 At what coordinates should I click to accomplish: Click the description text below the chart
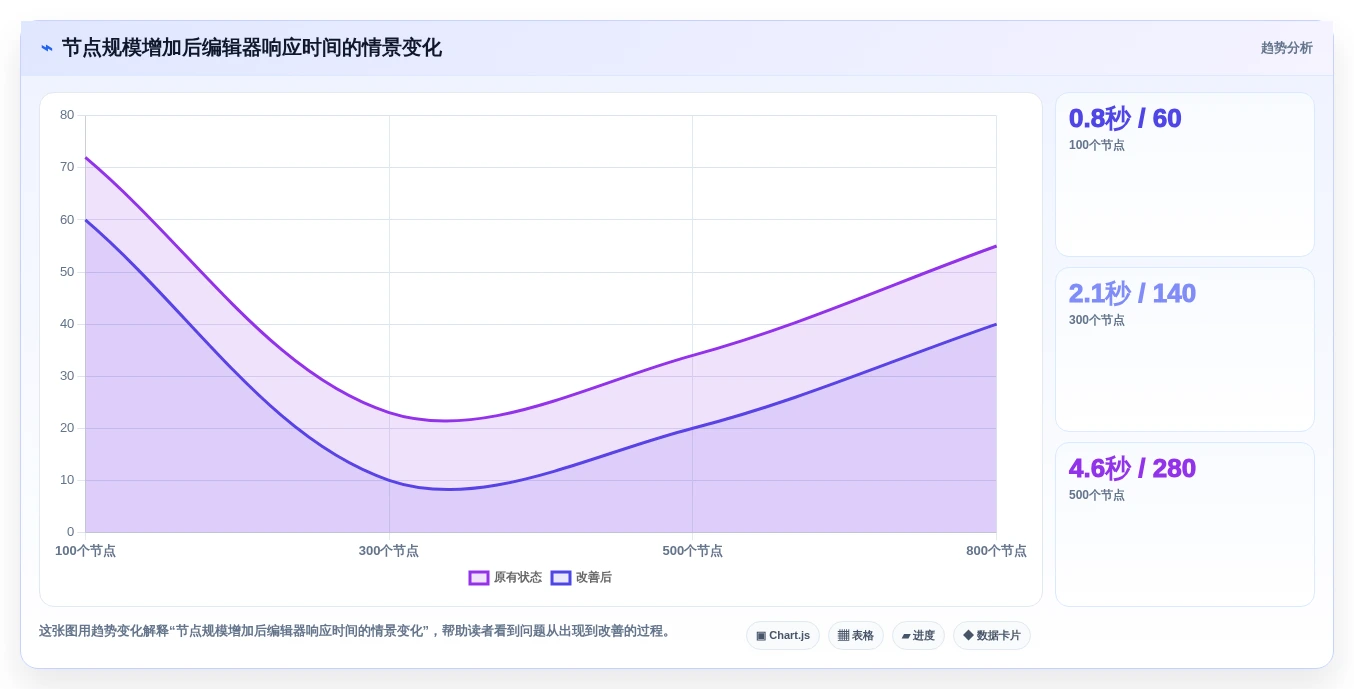357,631
